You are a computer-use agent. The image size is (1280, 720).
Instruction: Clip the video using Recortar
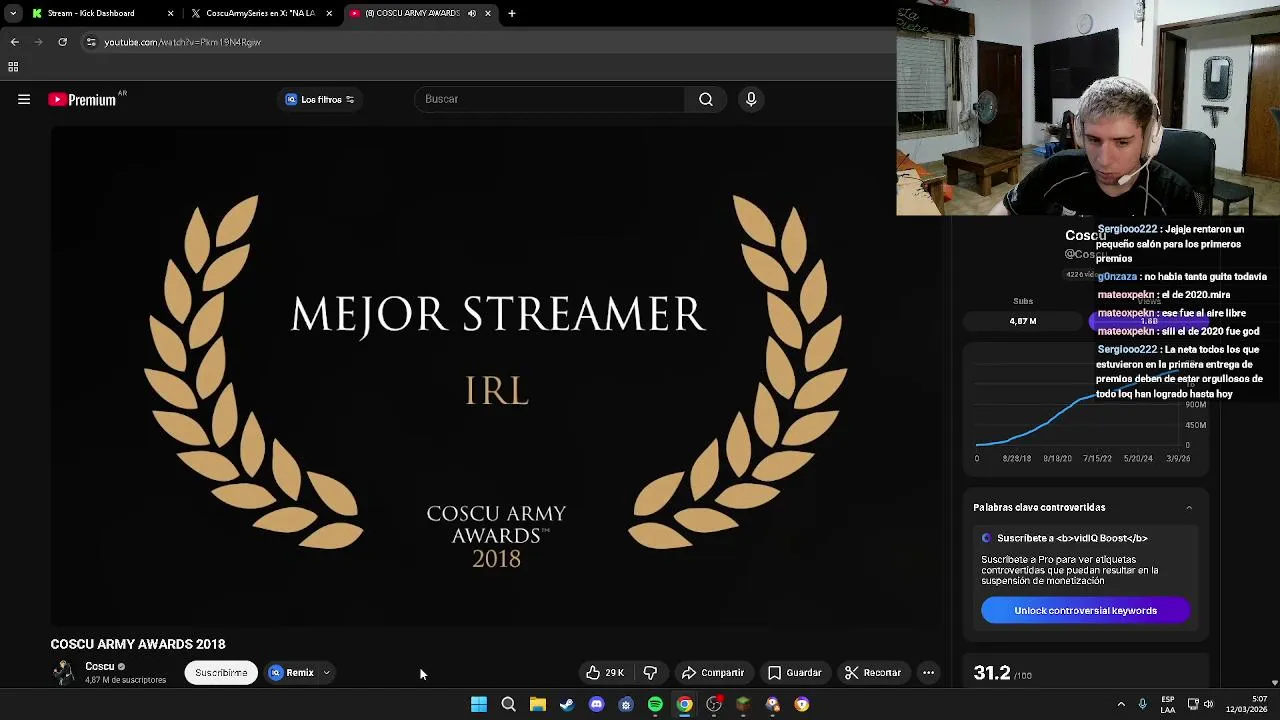[x=873, y=673]
